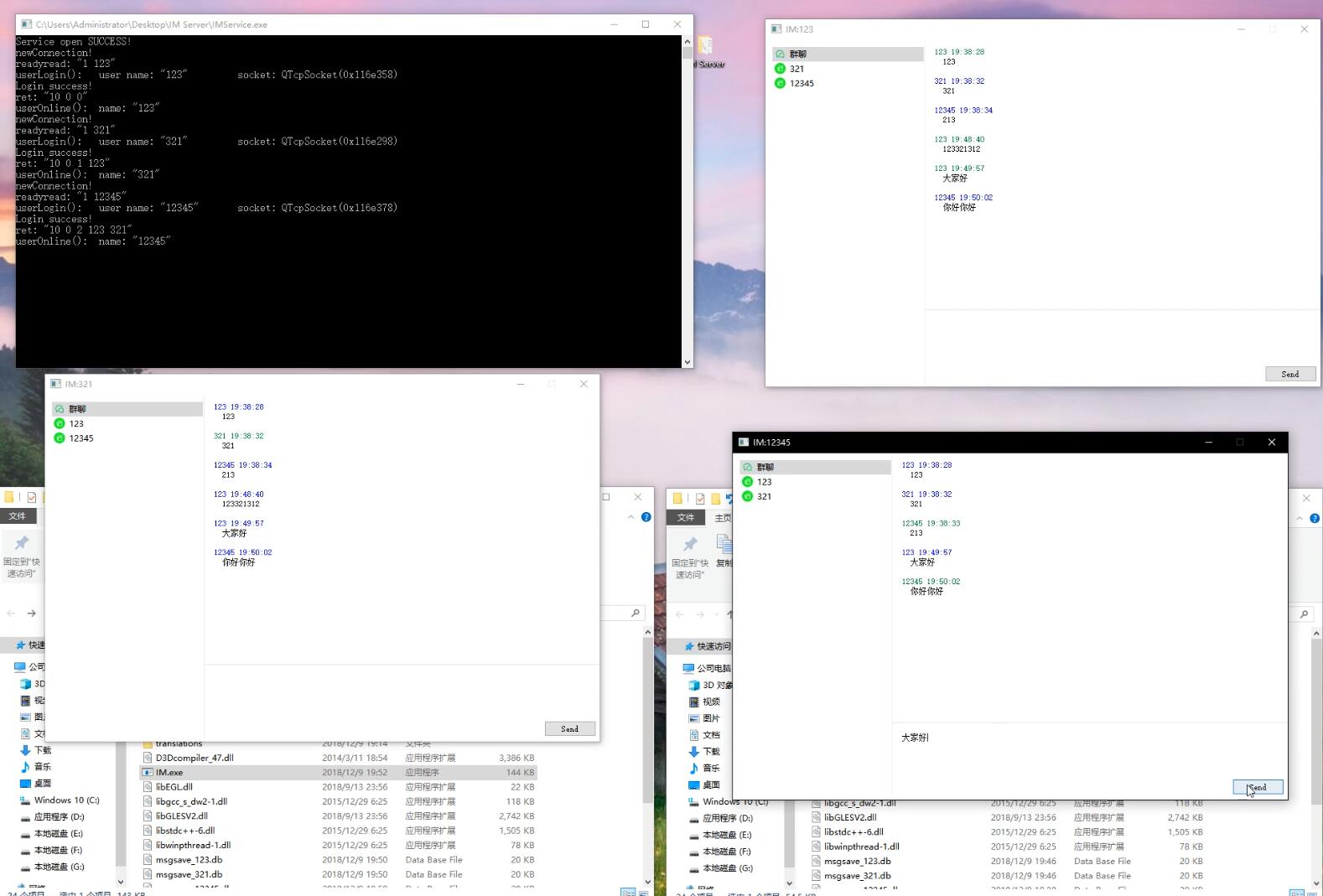Screen dimensions: 1323x896
Task: Open 文件 menu in left Explorer window
Action: [18, 516]
